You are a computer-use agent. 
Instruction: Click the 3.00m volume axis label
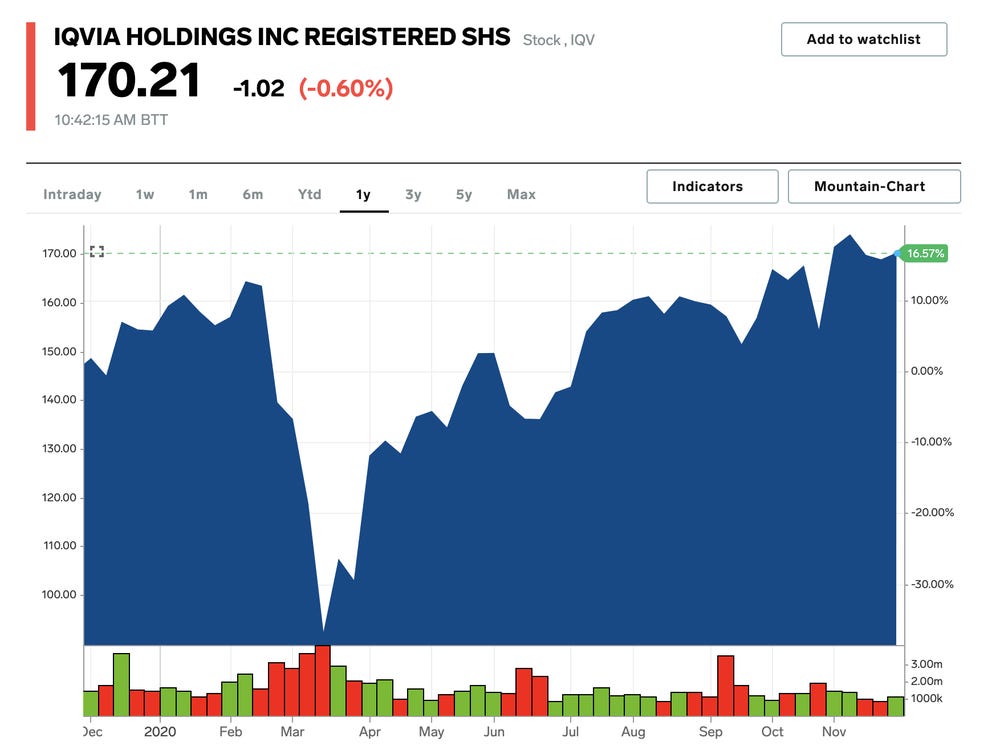tap(927, 664)
